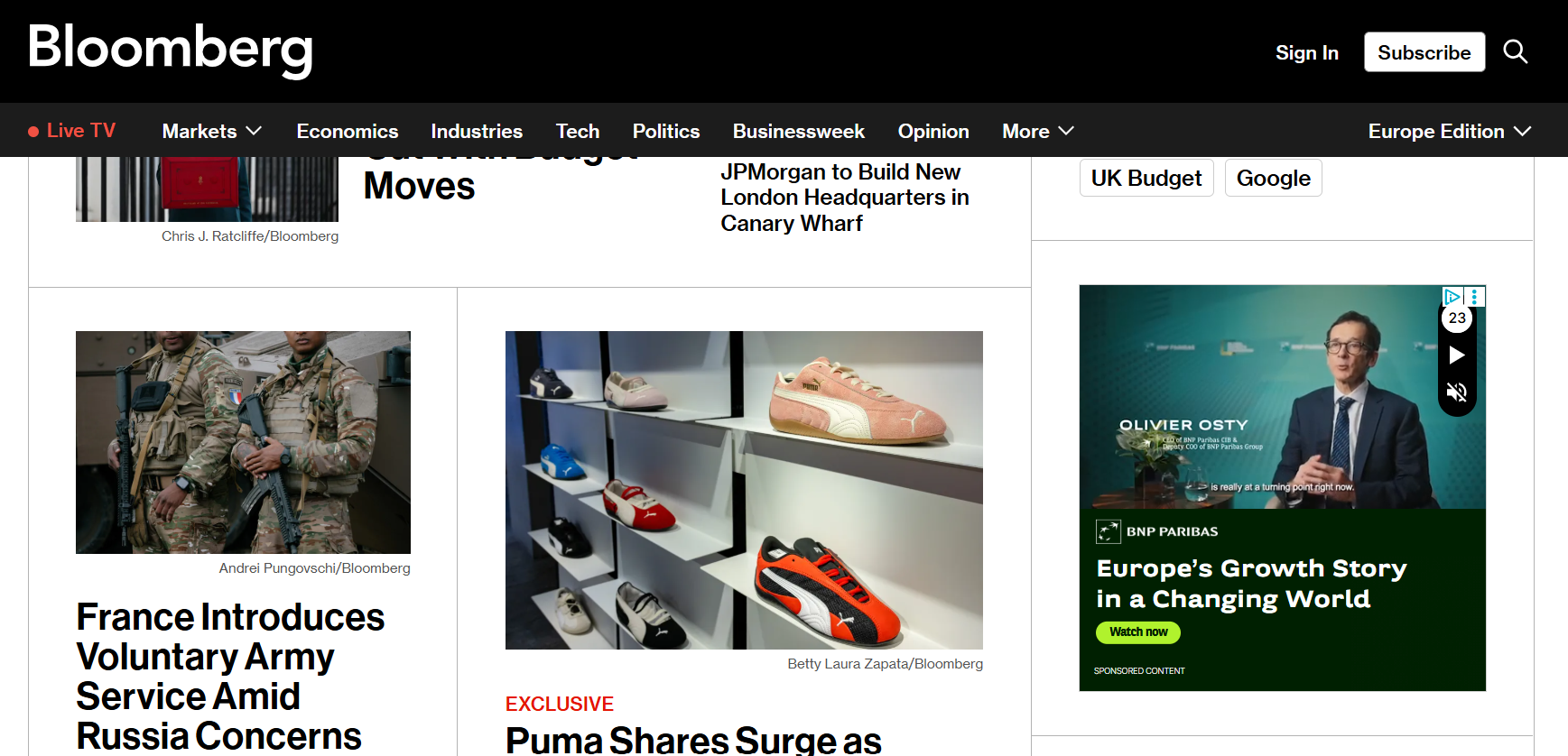Expand the More menu
Viewport: 1568px width, 756px height.
pos(1038,131)
